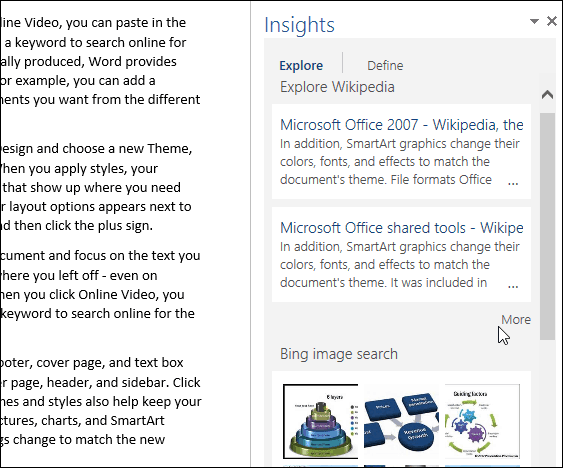Viewport: 563px width, 468px height.
Task: Click the scroll up arrow in Insights
Action: click(x=547, y=94)
